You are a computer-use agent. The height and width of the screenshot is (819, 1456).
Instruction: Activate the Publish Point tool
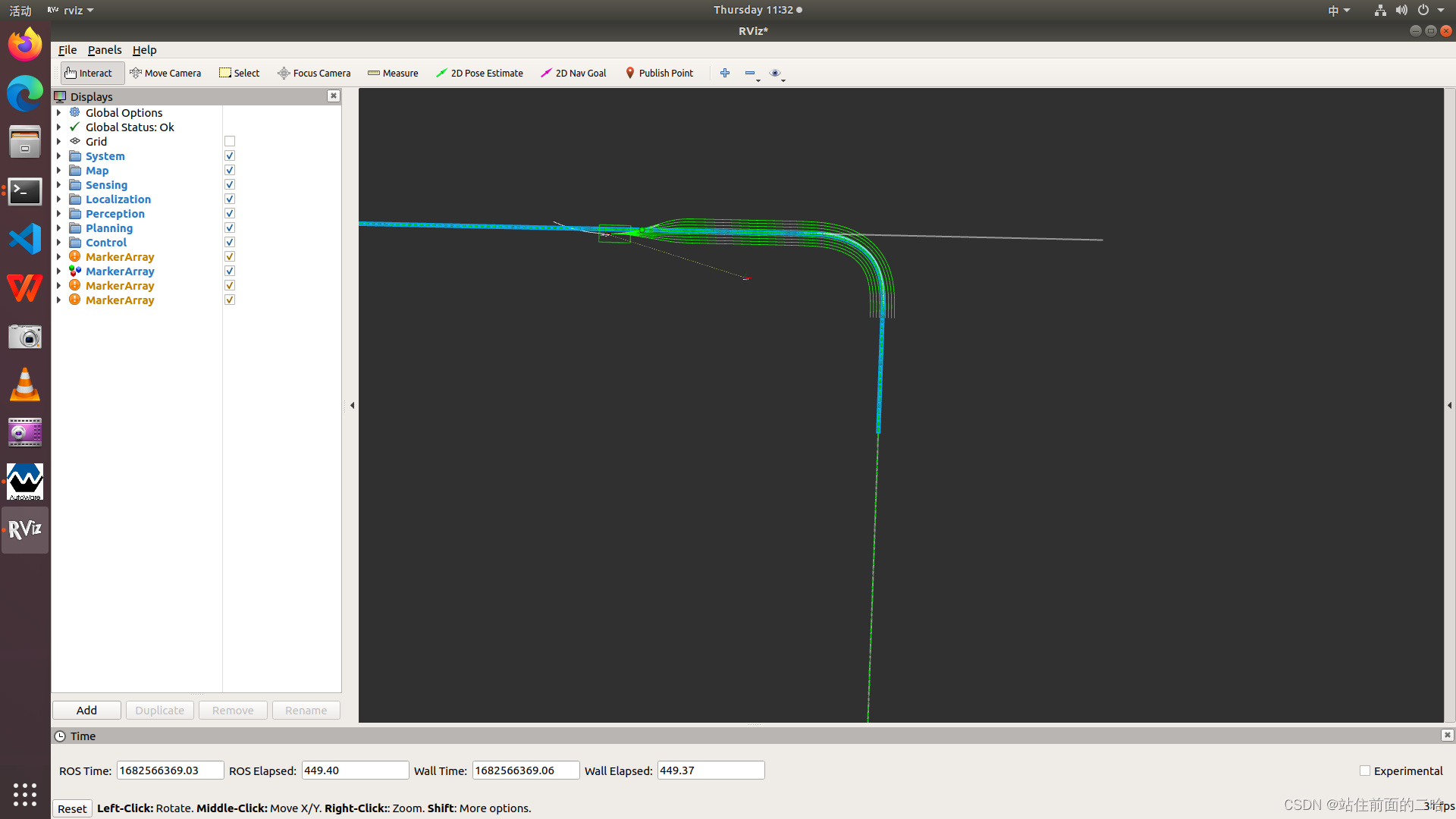click(x=659, y=73)
